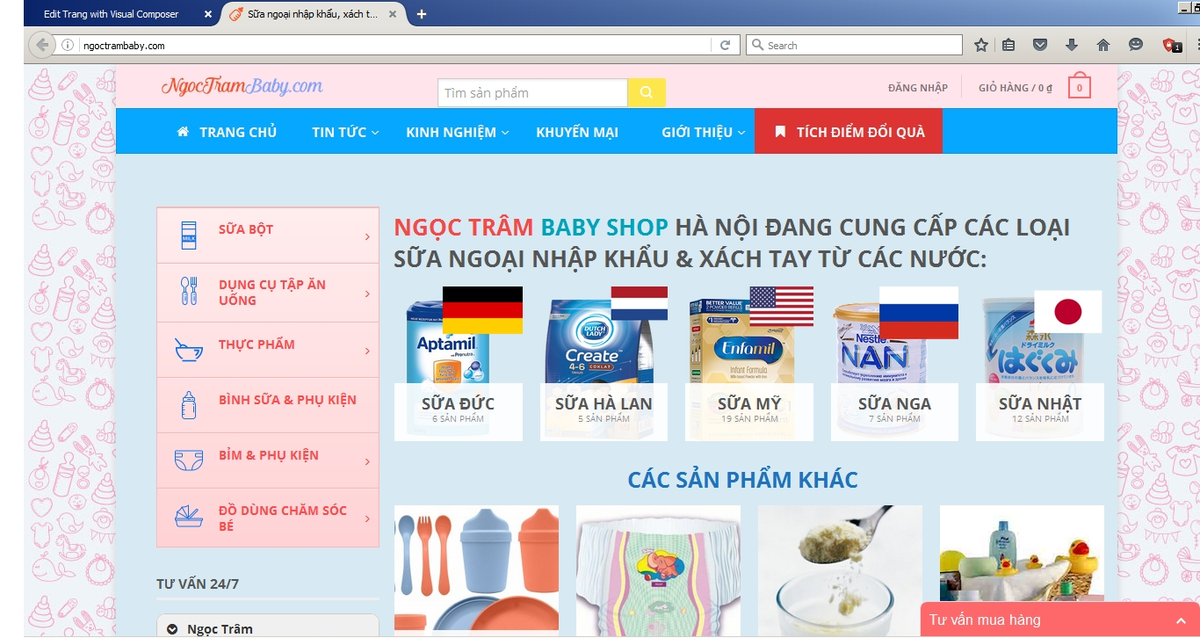Open the Sữa Mỹ product category
Viewport: 1200px width, 638px height.
point(749,362)
